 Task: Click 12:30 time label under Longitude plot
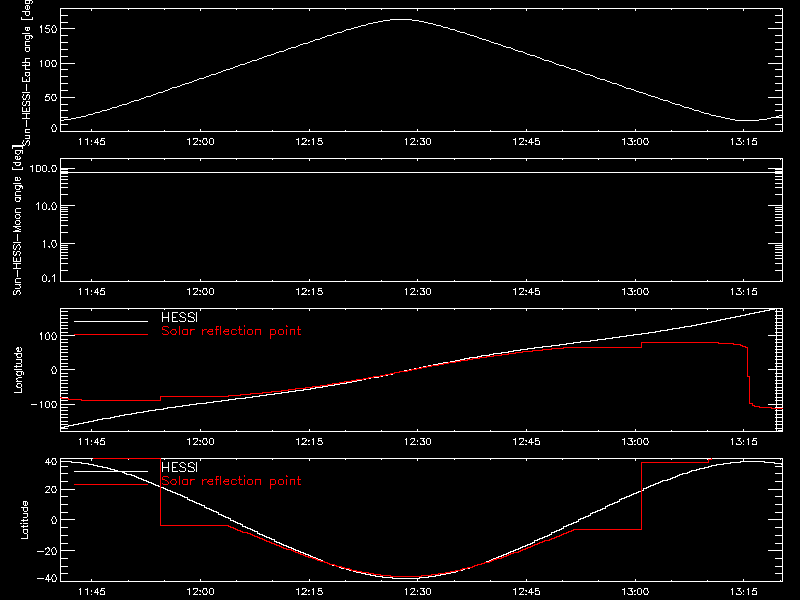coord(418,442)
